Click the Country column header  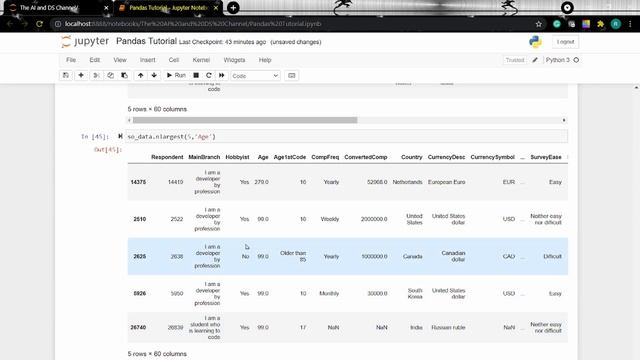click(x=411, y=157)
